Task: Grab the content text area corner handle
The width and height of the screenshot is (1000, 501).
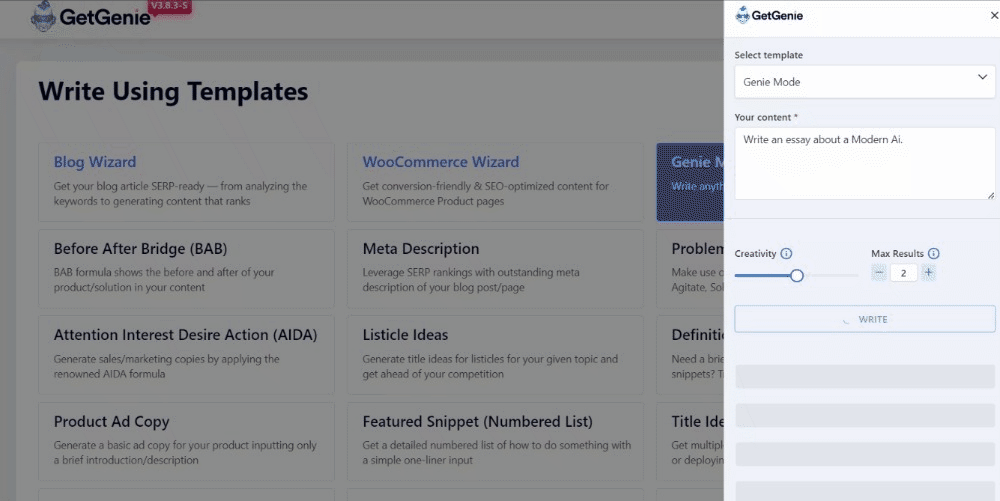Action: tap(990, 196)
